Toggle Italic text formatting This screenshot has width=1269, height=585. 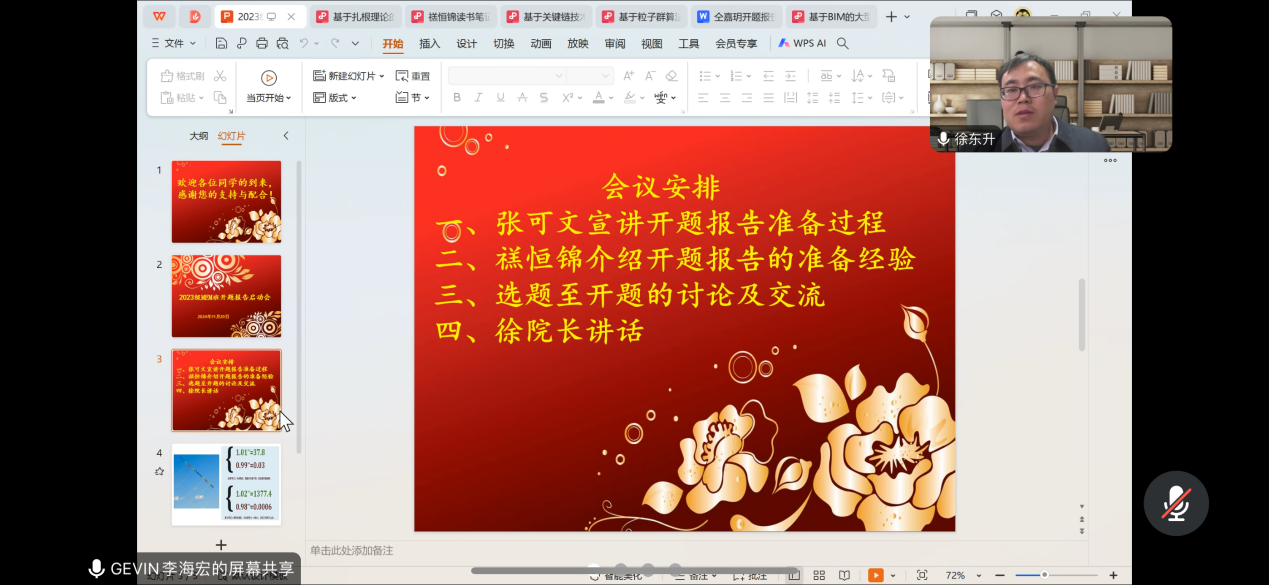pyautogui.click(x=479, y=98)
